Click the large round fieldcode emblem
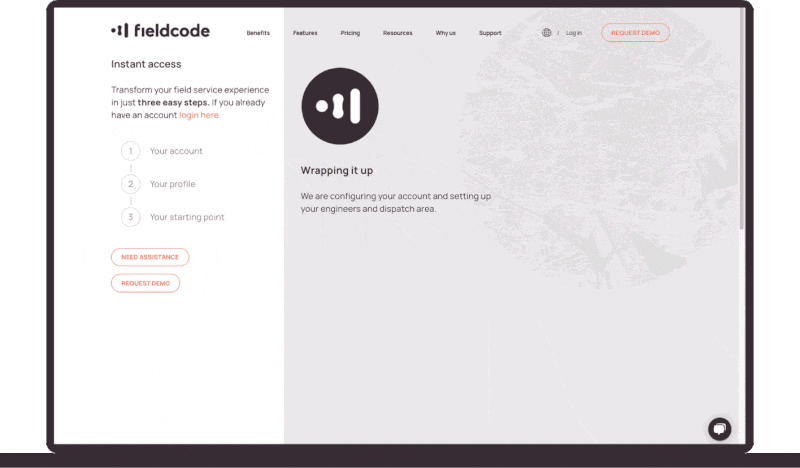 coord(340,106)
